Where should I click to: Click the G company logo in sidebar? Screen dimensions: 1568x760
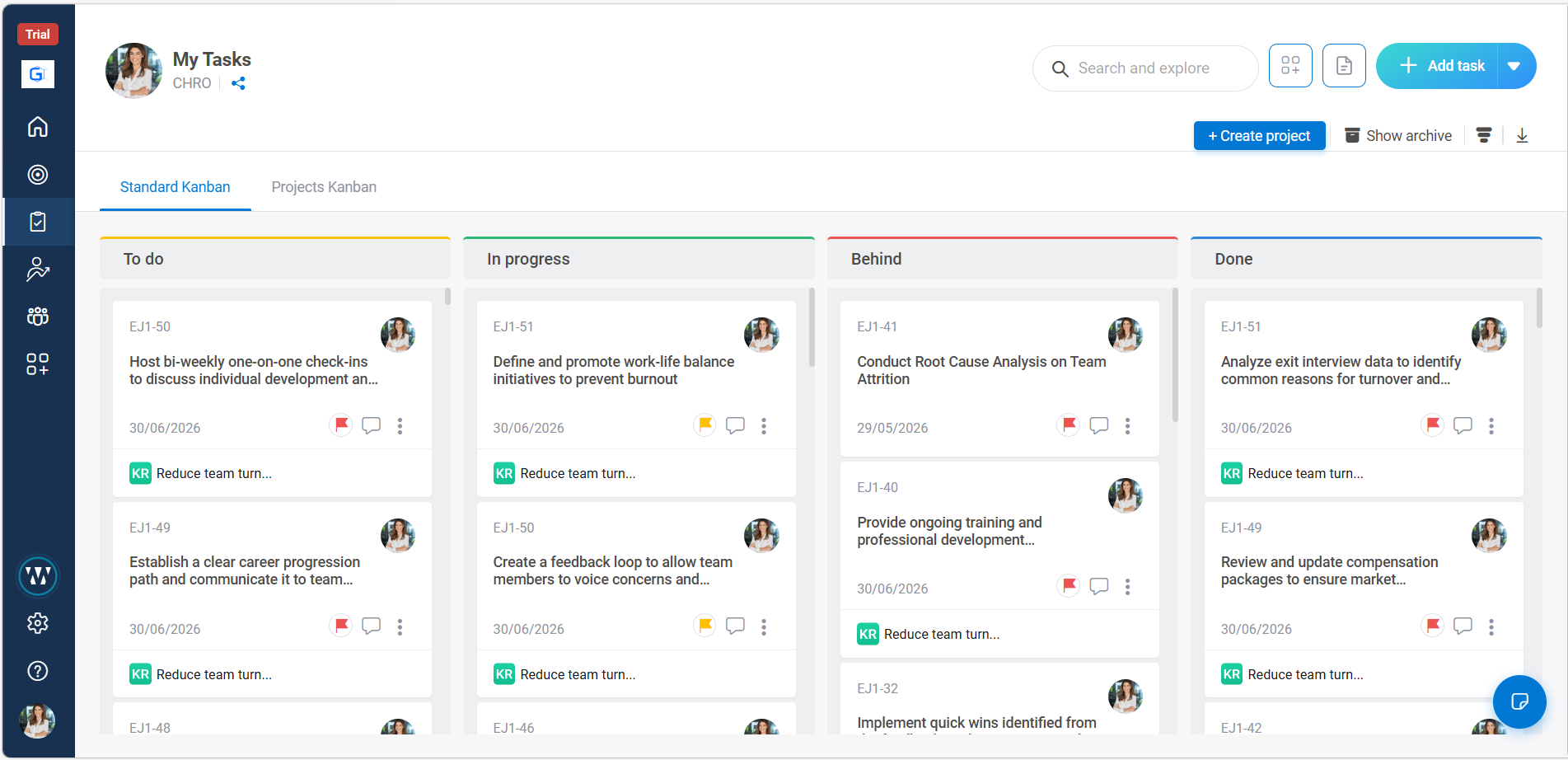(38, 74)
